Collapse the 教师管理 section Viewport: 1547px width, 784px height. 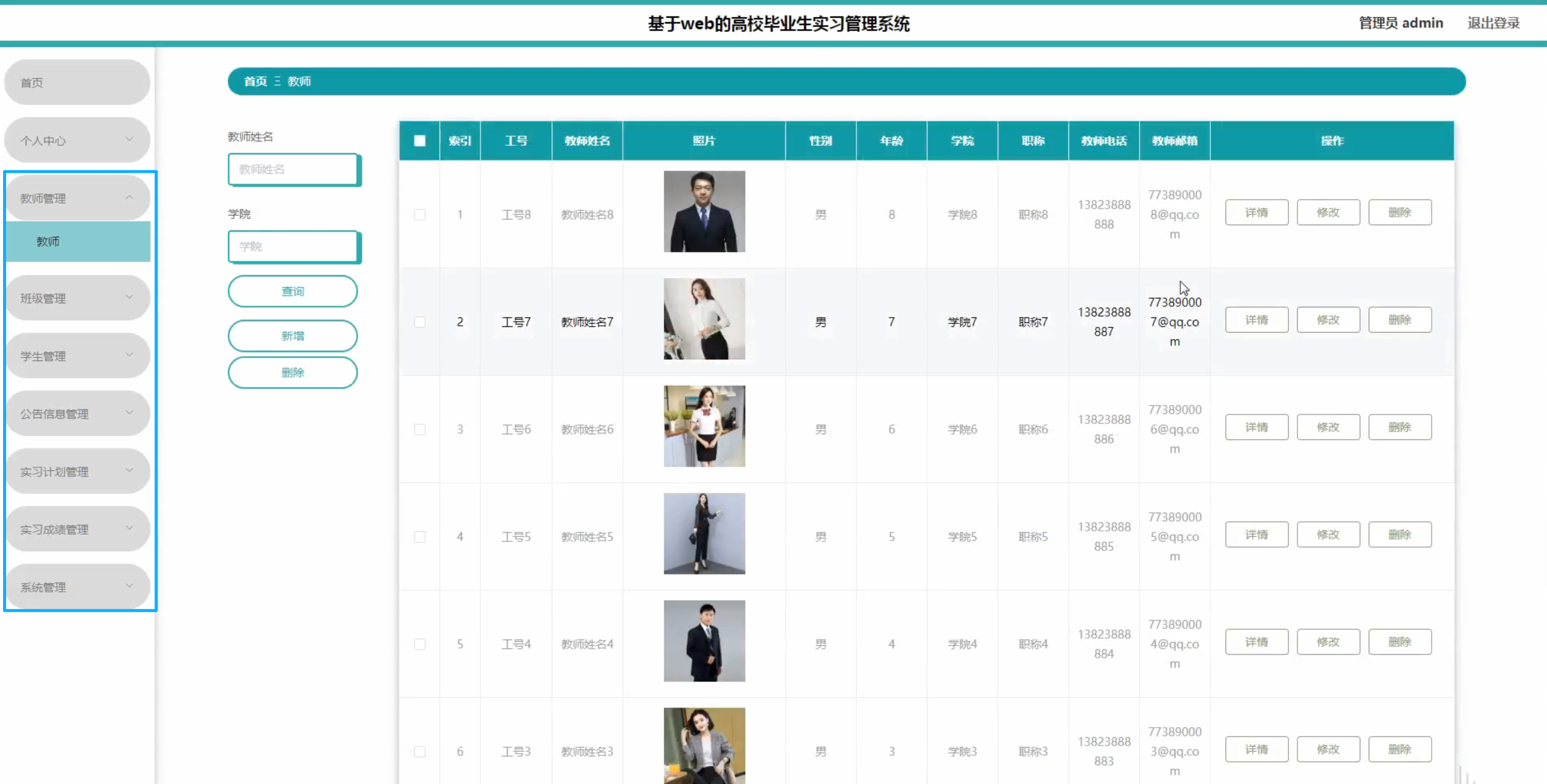coord(76,197)
